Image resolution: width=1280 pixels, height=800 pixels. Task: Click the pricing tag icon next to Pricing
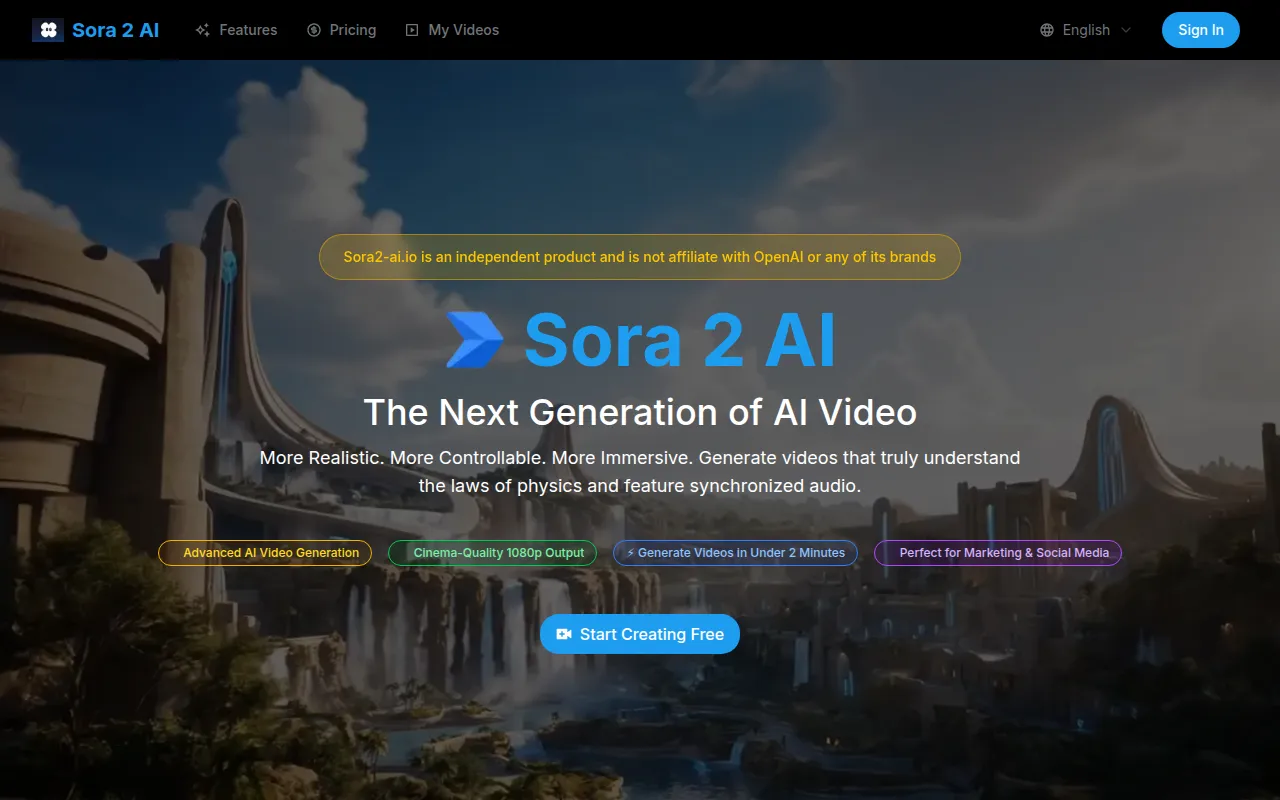312,30
